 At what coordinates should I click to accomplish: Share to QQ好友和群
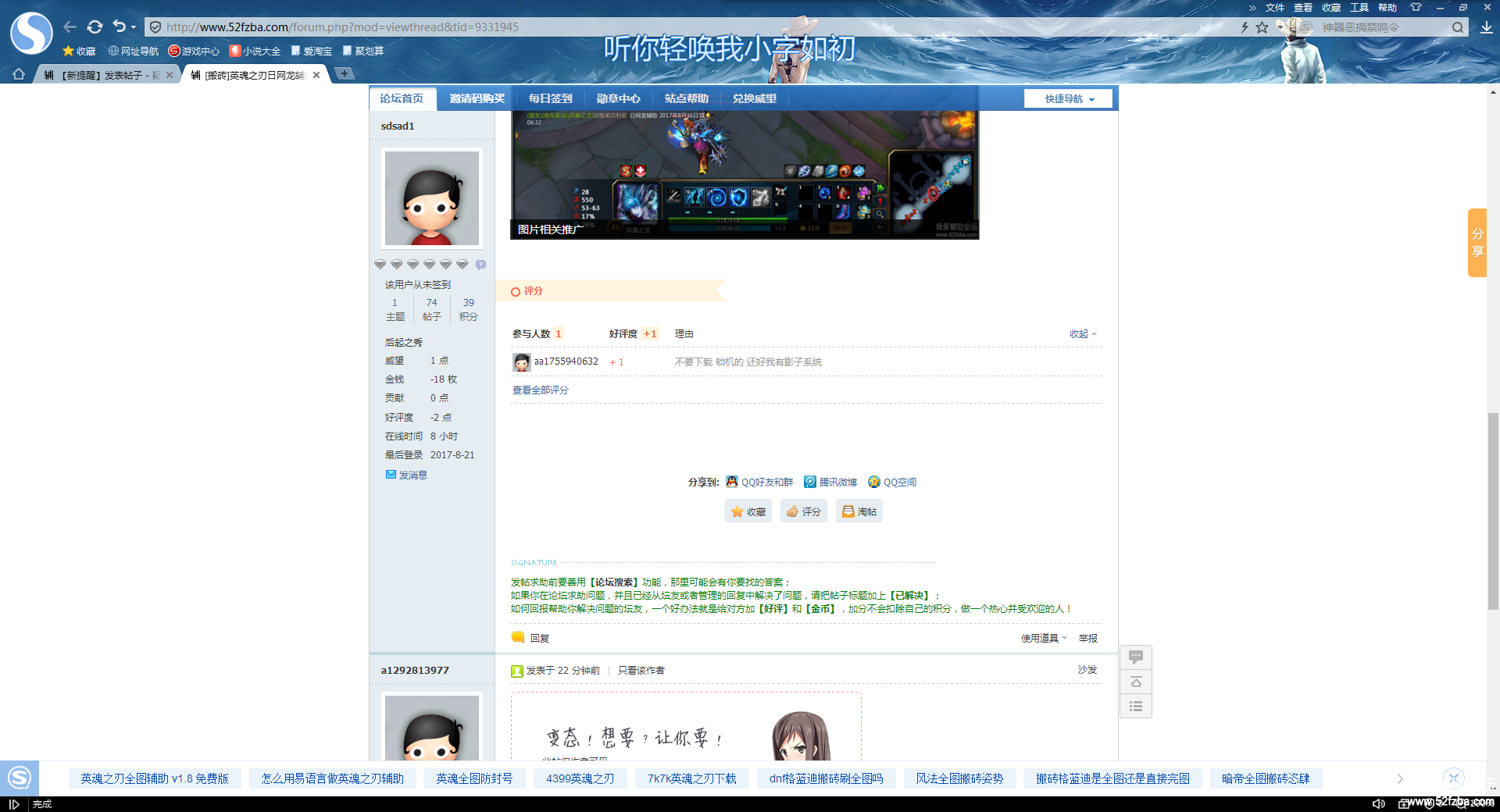[759, 482]
